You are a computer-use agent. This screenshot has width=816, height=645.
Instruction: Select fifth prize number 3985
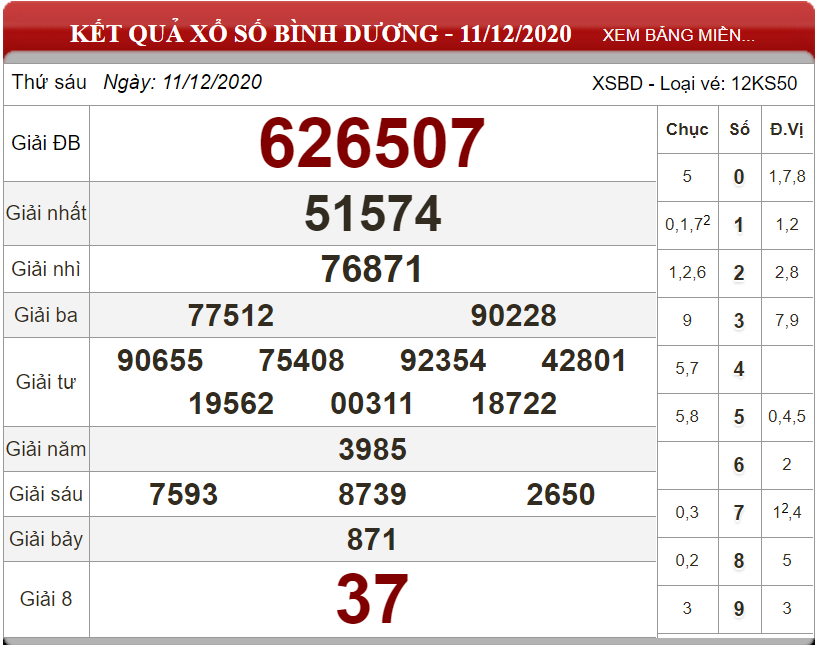point(373,449)
